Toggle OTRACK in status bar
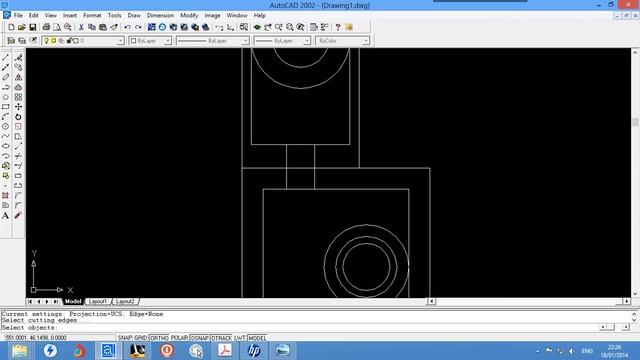The image size is (640, 360). pos(221,338)
